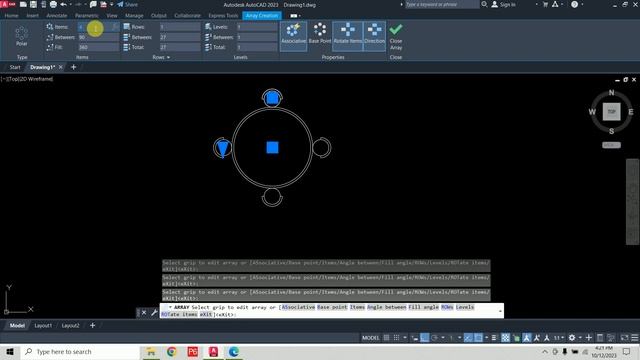Click the Fill angle input field
The image size is (640, 360).
98,47
